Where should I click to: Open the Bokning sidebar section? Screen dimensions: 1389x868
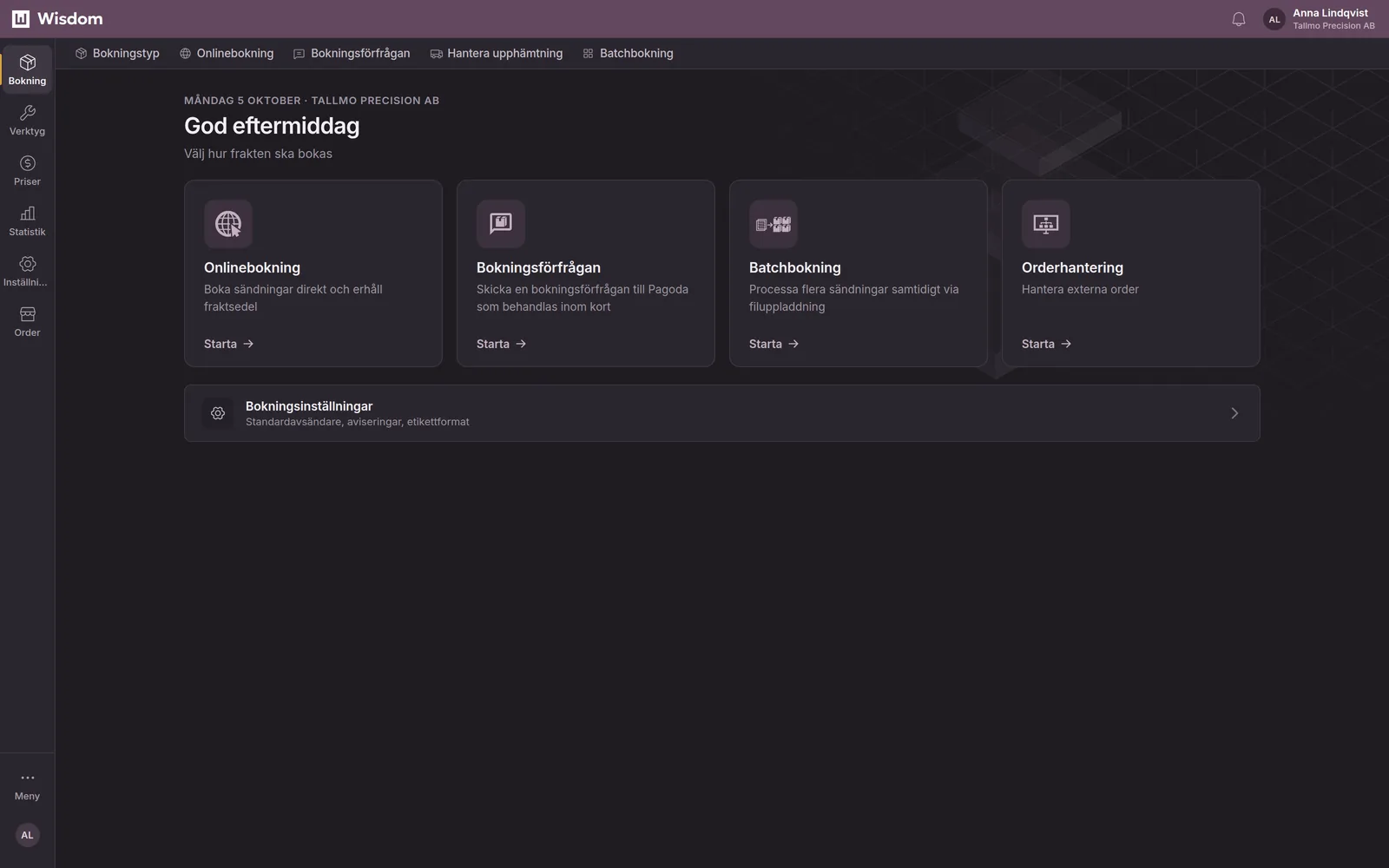coord(27,69)
